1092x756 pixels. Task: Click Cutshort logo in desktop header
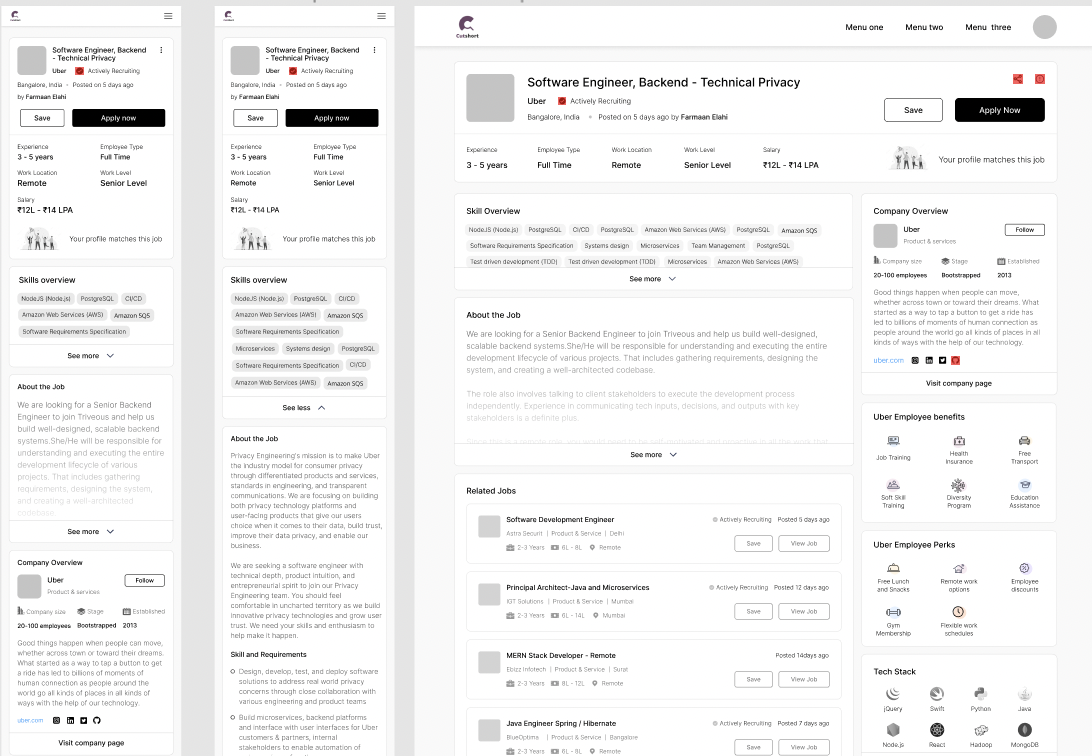(467, 27)
